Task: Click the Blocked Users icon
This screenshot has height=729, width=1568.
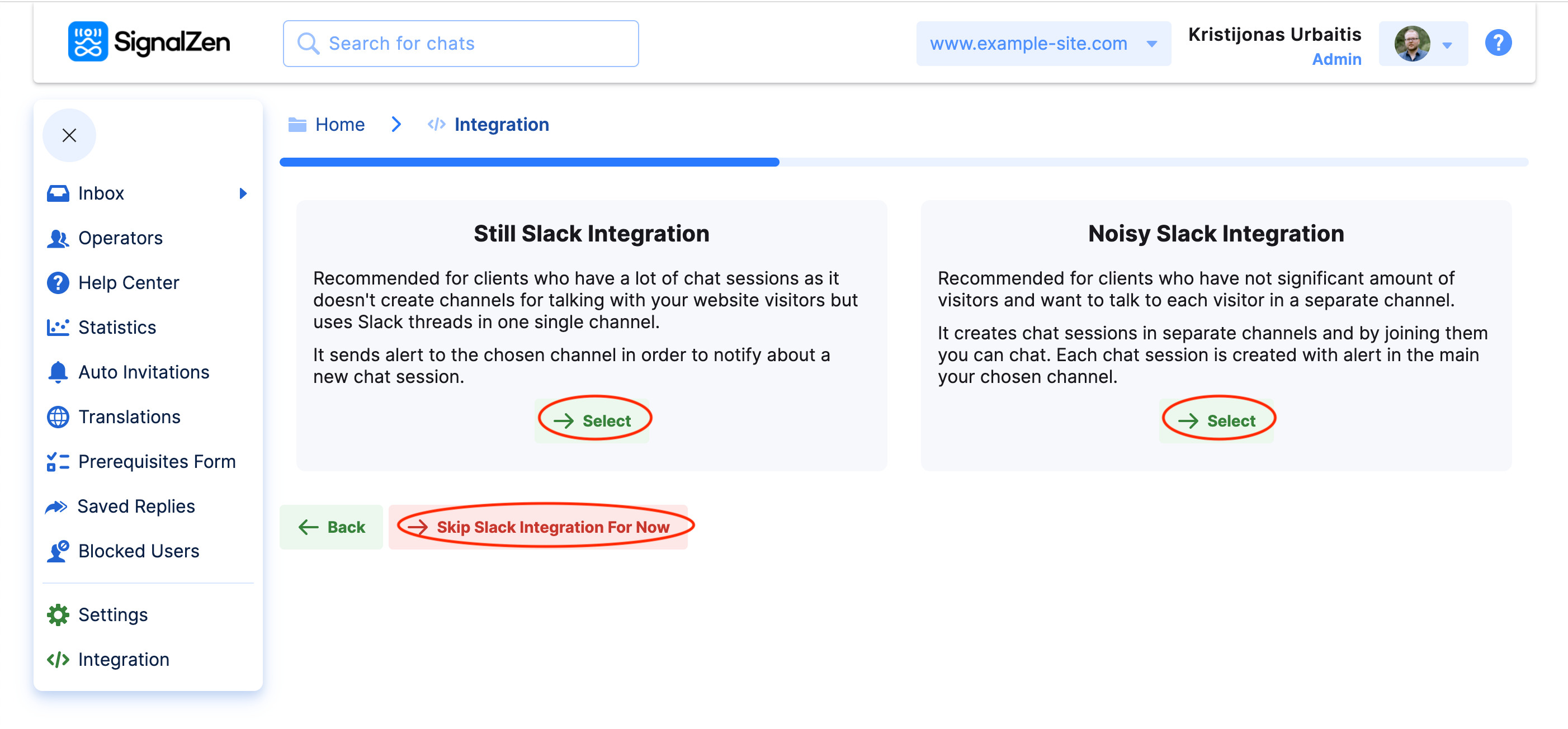Action: click(58, 551)
